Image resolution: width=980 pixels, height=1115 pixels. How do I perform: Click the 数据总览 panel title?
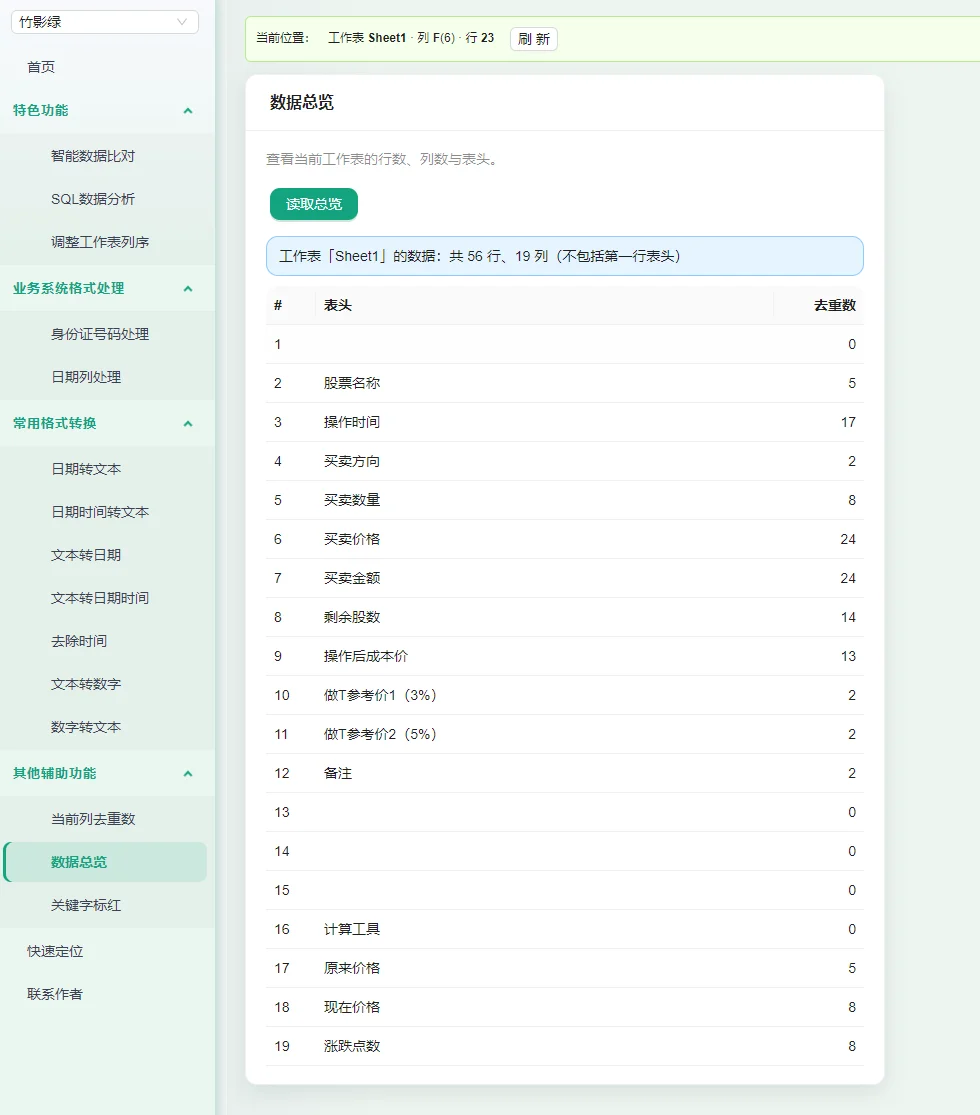coord(302,102)
